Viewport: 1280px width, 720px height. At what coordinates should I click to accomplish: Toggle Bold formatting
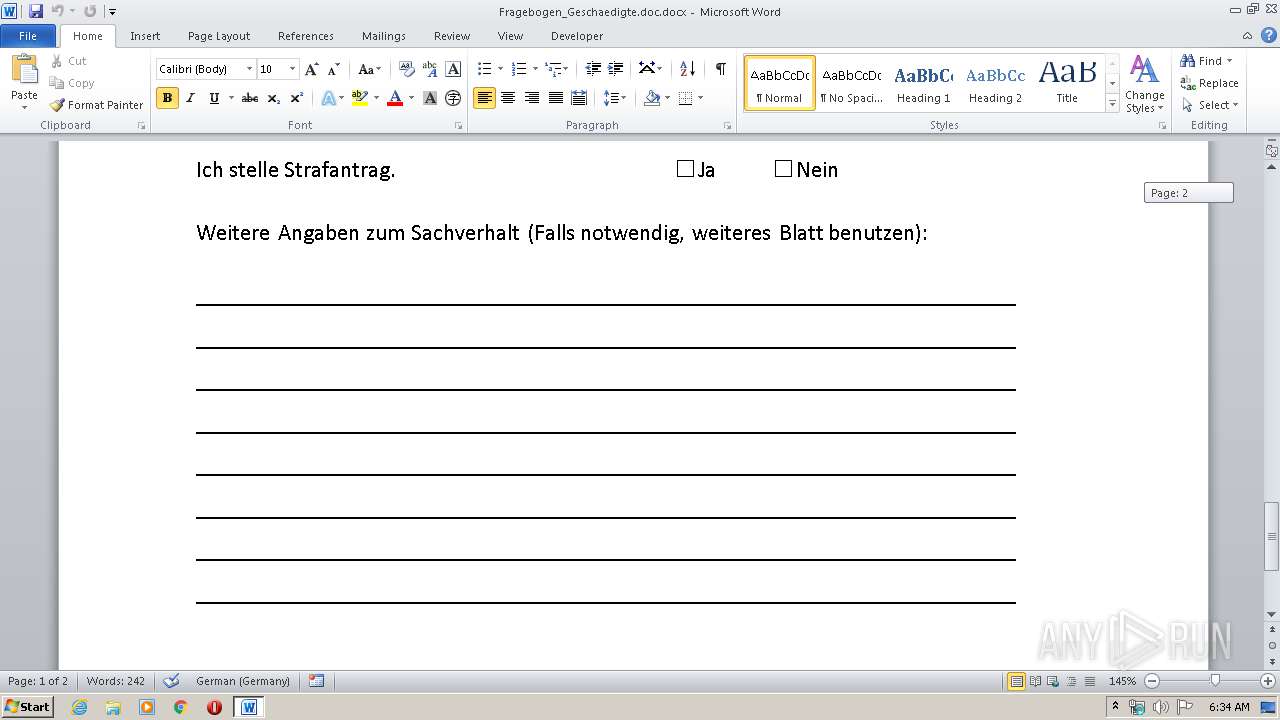click(x=167, y=98)
